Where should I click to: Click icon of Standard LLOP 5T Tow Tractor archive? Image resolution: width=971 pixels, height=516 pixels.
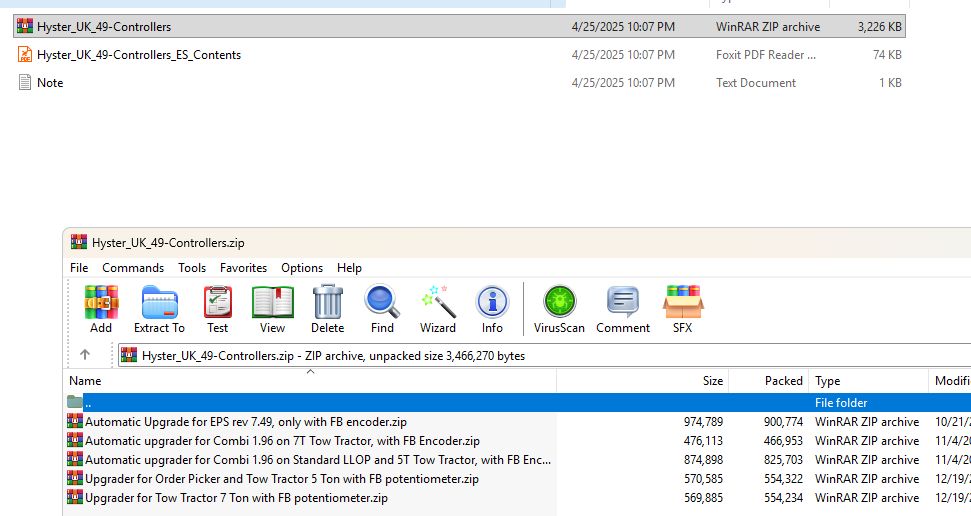pyautogui.click(x=75, y=460)
